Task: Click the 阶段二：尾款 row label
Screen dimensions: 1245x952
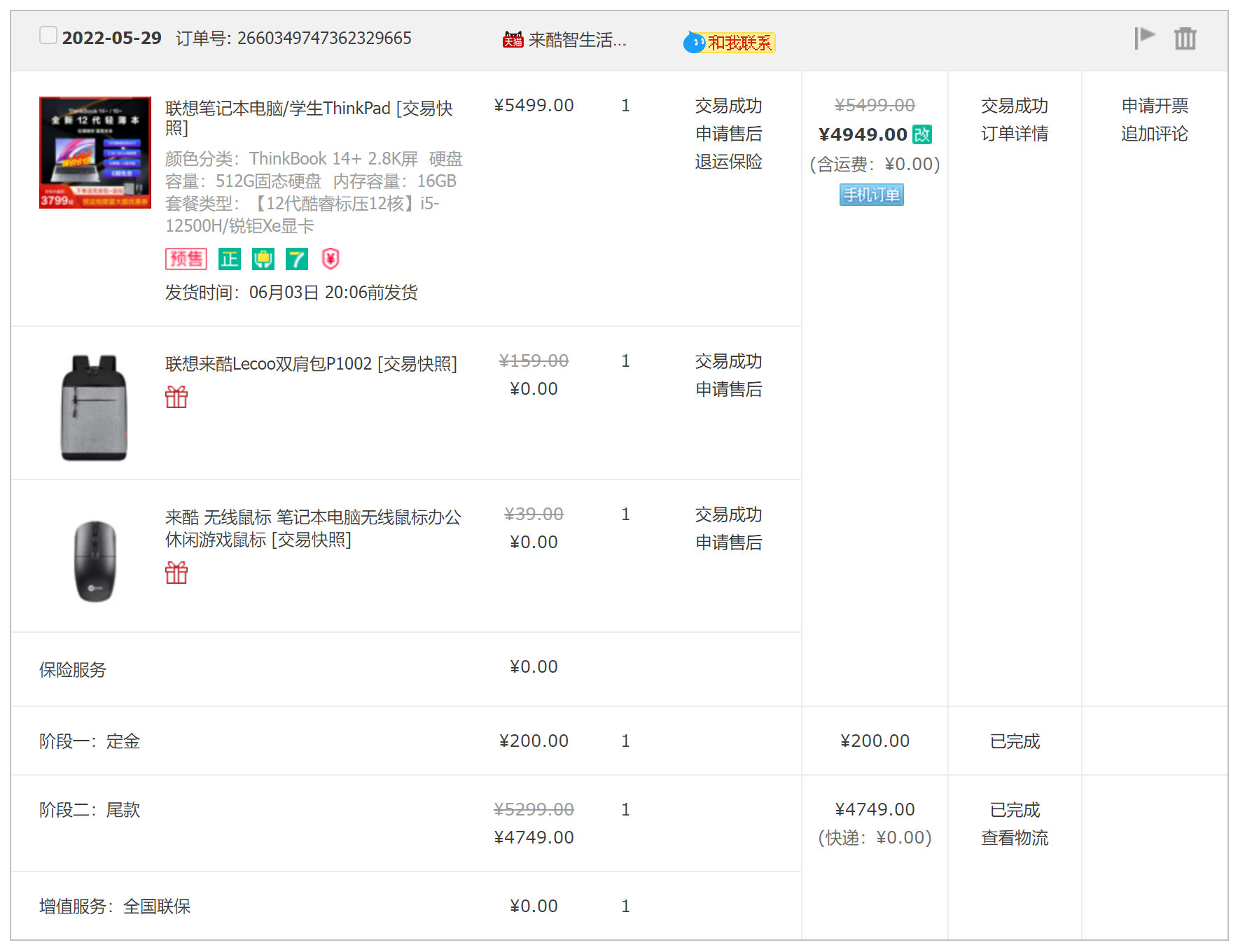Action: tap(90, 810)
